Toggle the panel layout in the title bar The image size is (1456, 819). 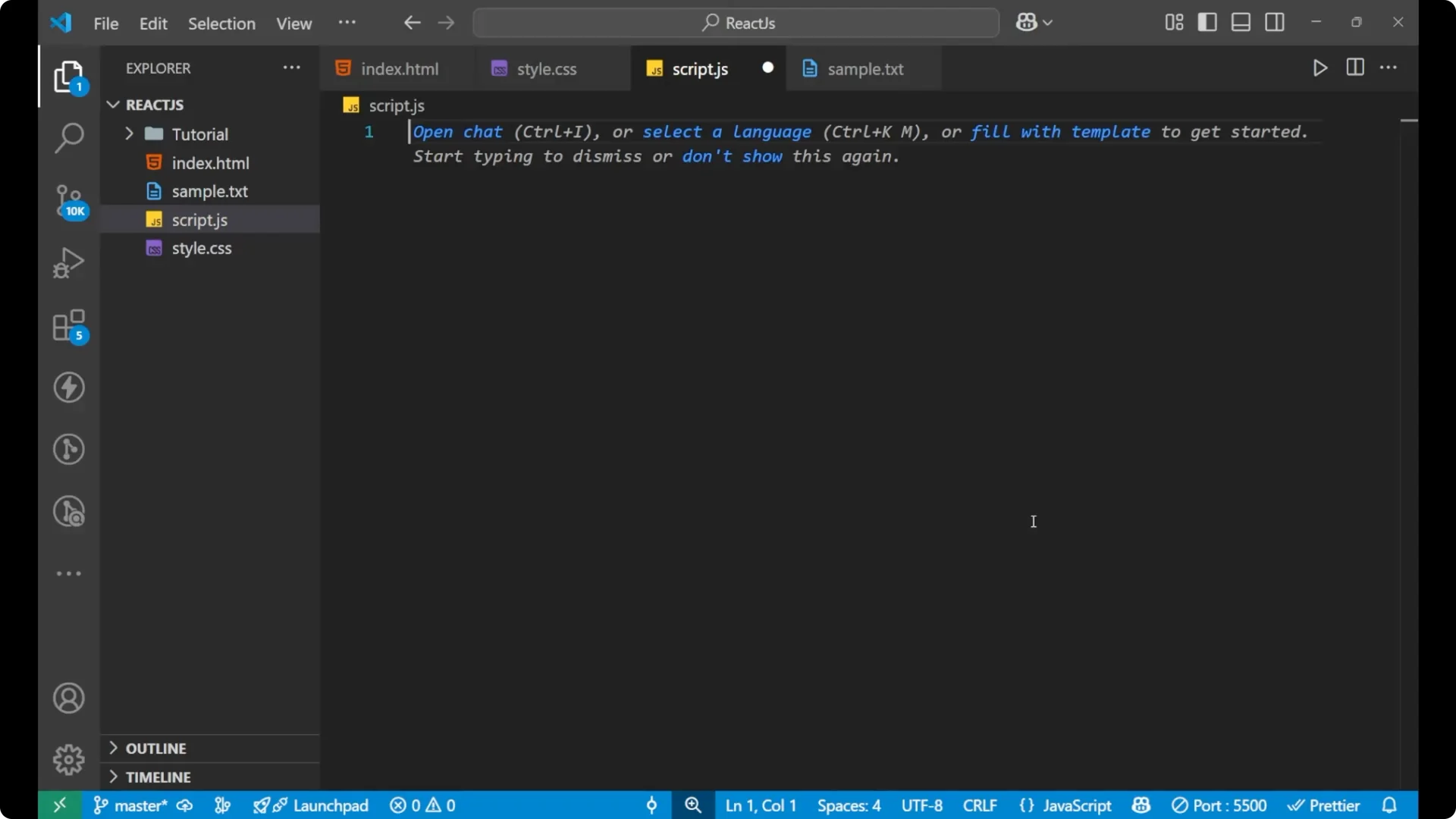1241,22
